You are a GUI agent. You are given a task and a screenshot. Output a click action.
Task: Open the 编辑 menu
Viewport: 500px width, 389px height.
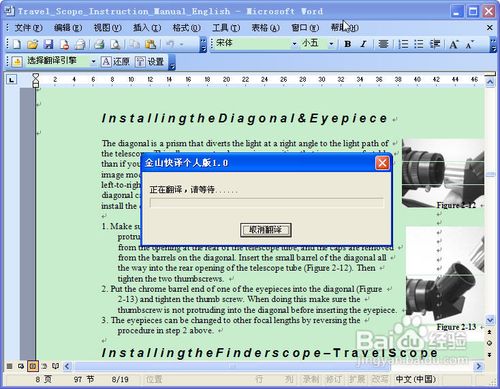pos(68,28)
